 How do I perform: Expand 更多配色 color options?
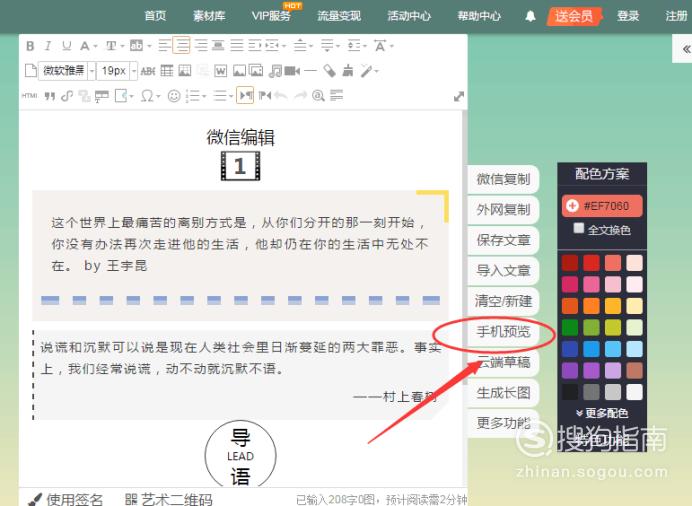602,413
